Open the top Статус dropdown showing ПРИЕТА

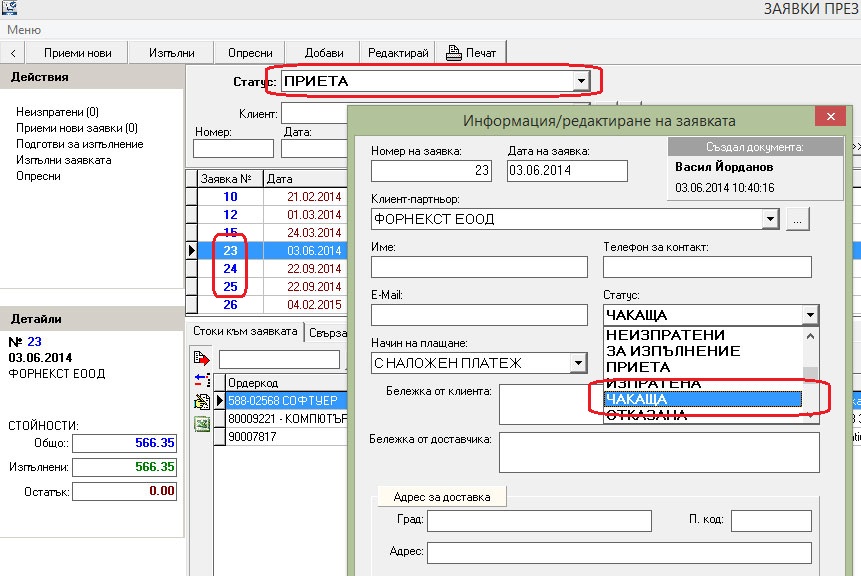581,81
